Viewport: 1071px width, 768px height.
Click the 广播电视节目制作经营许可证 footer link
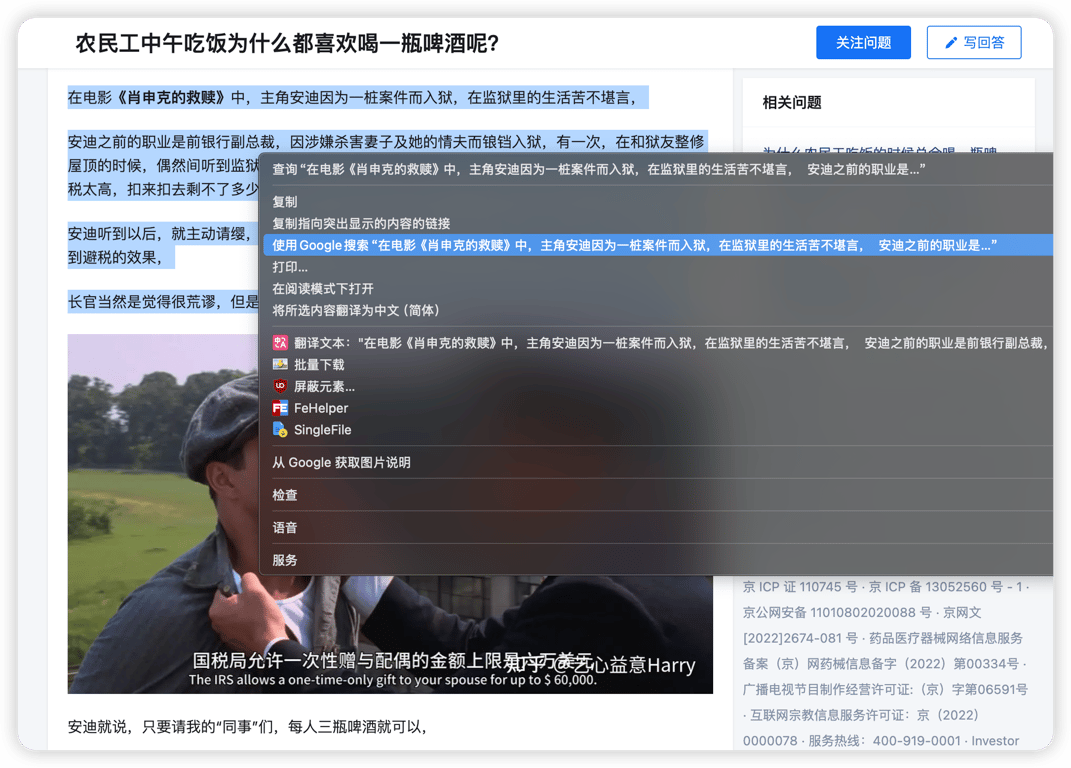pos(885,689)
